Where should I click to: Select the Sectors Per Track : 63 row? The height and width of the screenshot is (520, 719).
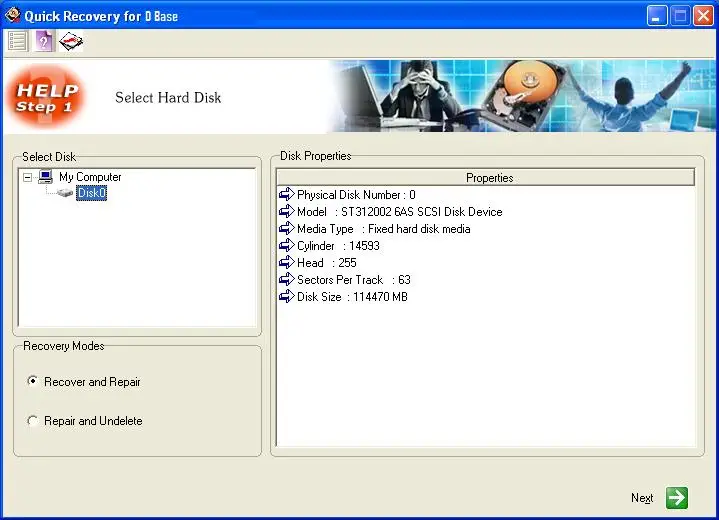(x=354, y=280)
